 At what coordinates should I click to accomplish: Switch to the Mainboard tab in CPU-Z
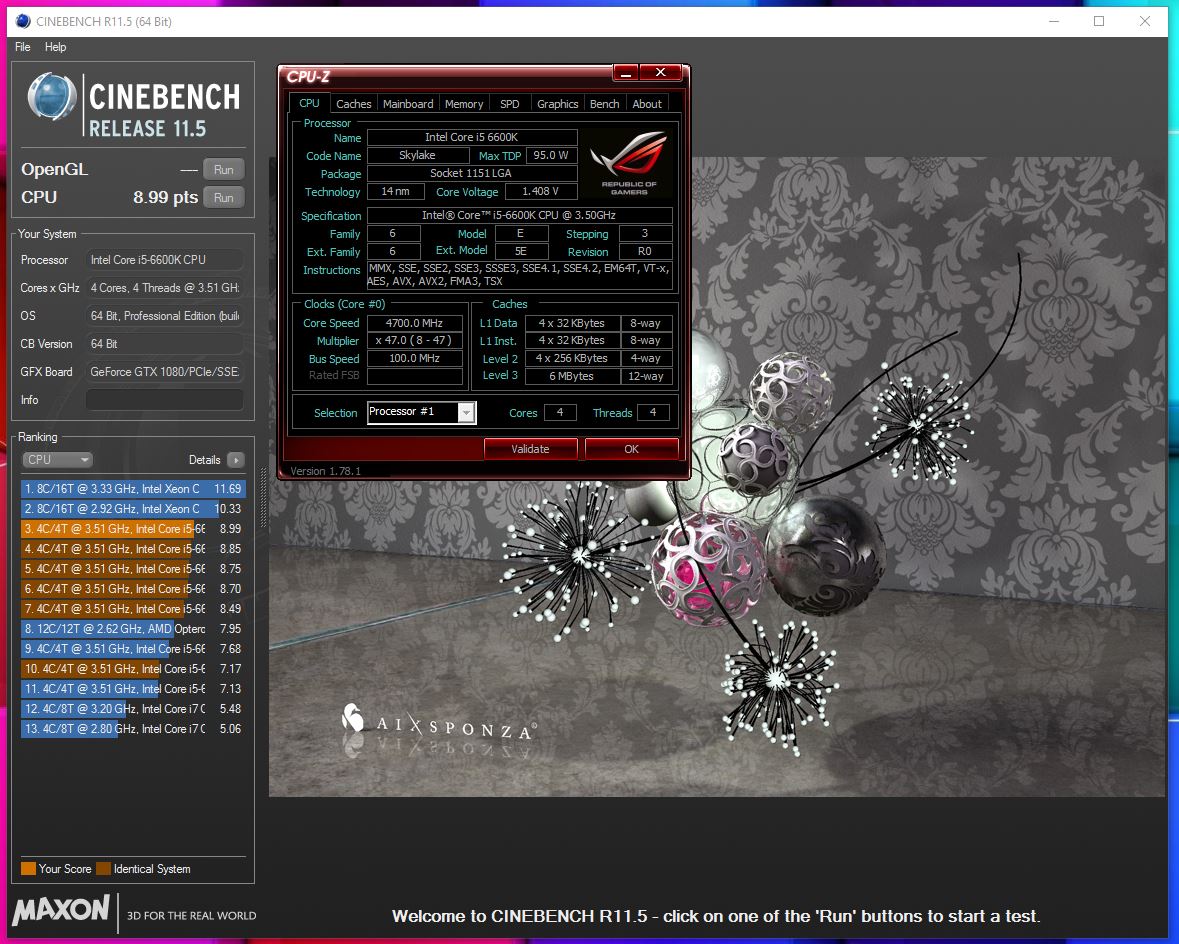coord(408,104)
